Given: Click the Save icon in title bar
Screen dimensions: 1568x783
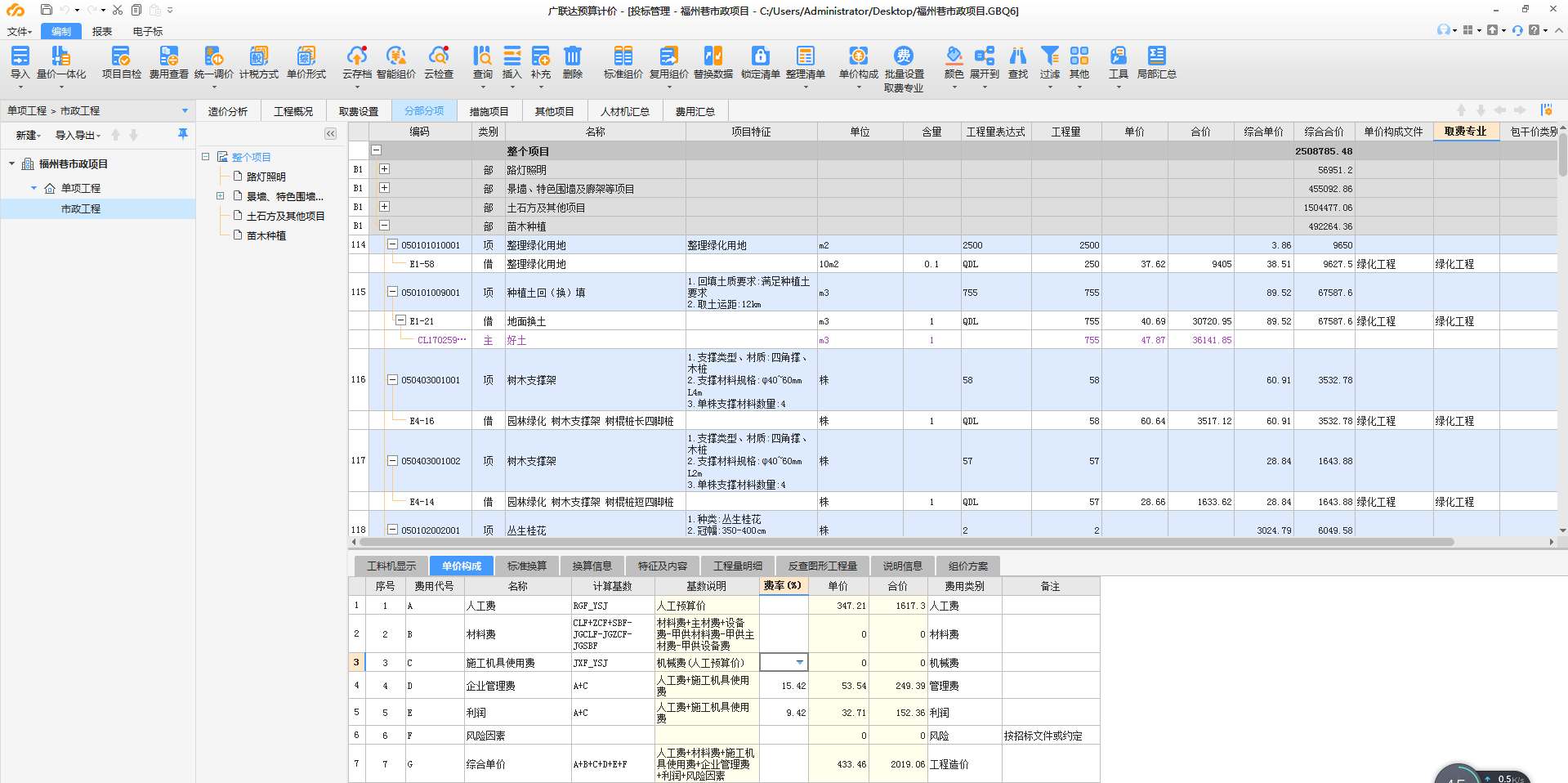Looking at the screenshot, I should (47, 10).
